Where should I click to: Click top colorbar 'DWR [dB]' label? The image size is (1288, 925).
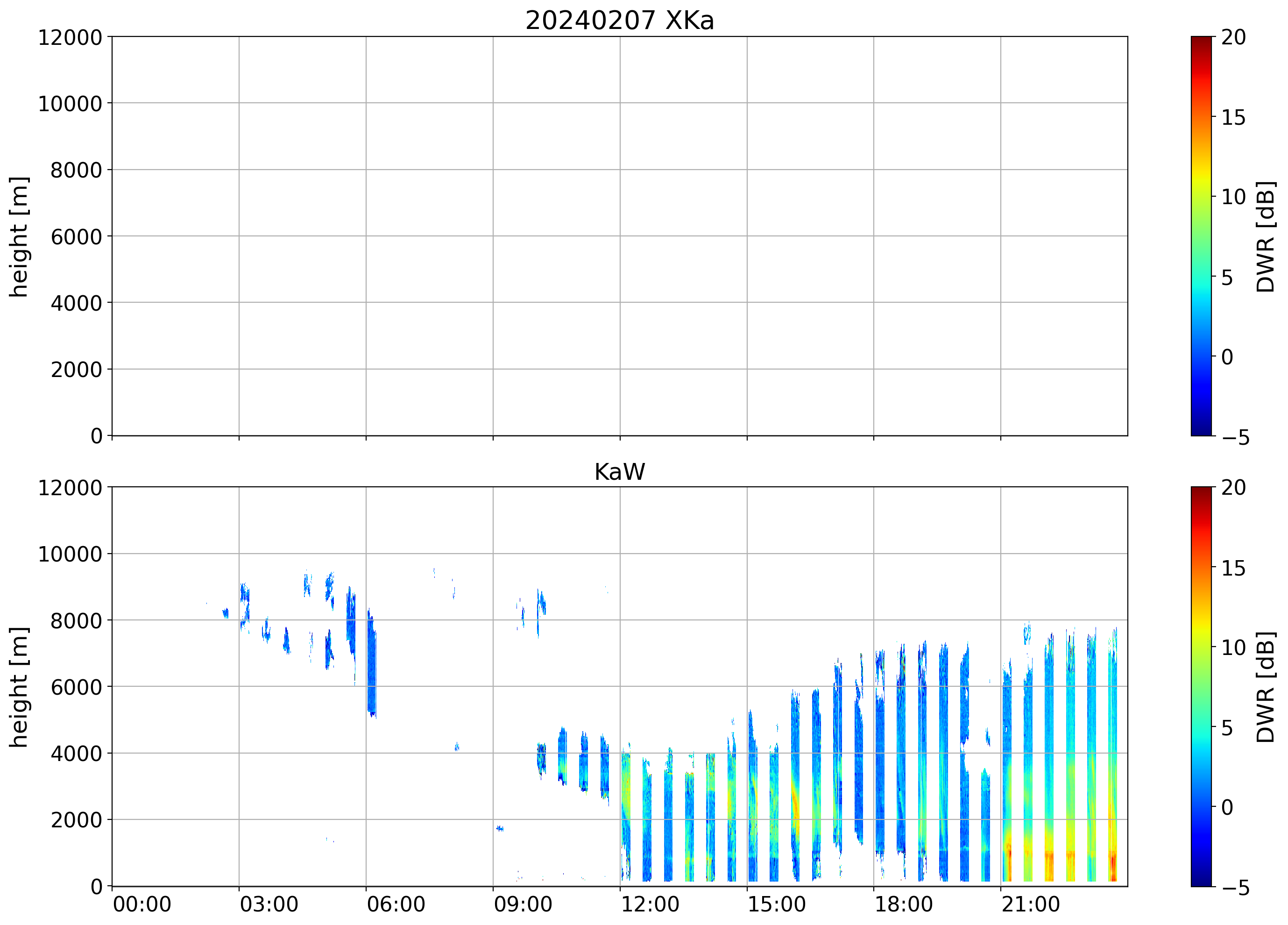click(x=1266, y=236)
